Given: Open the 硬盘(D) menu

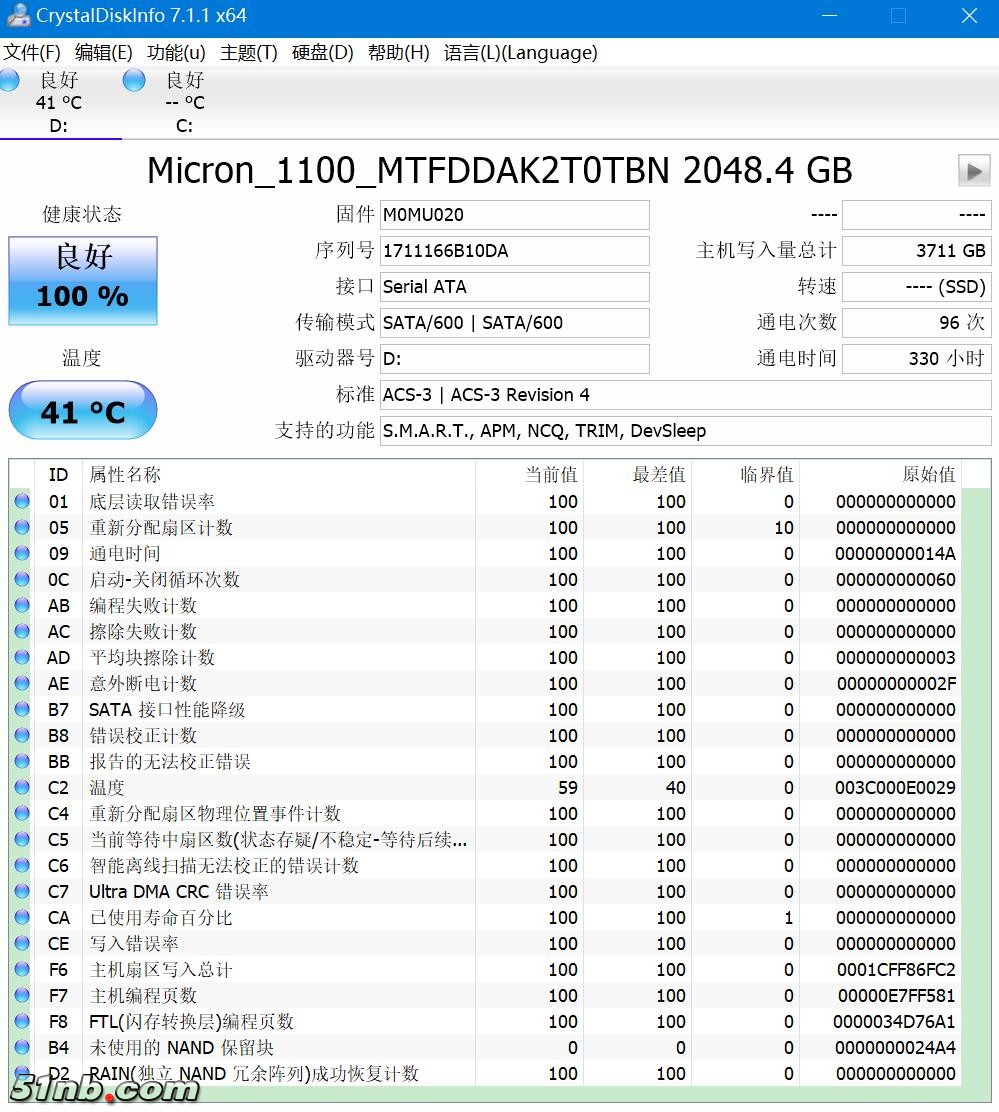Looking at the screenshot, I should click(322, 53).
